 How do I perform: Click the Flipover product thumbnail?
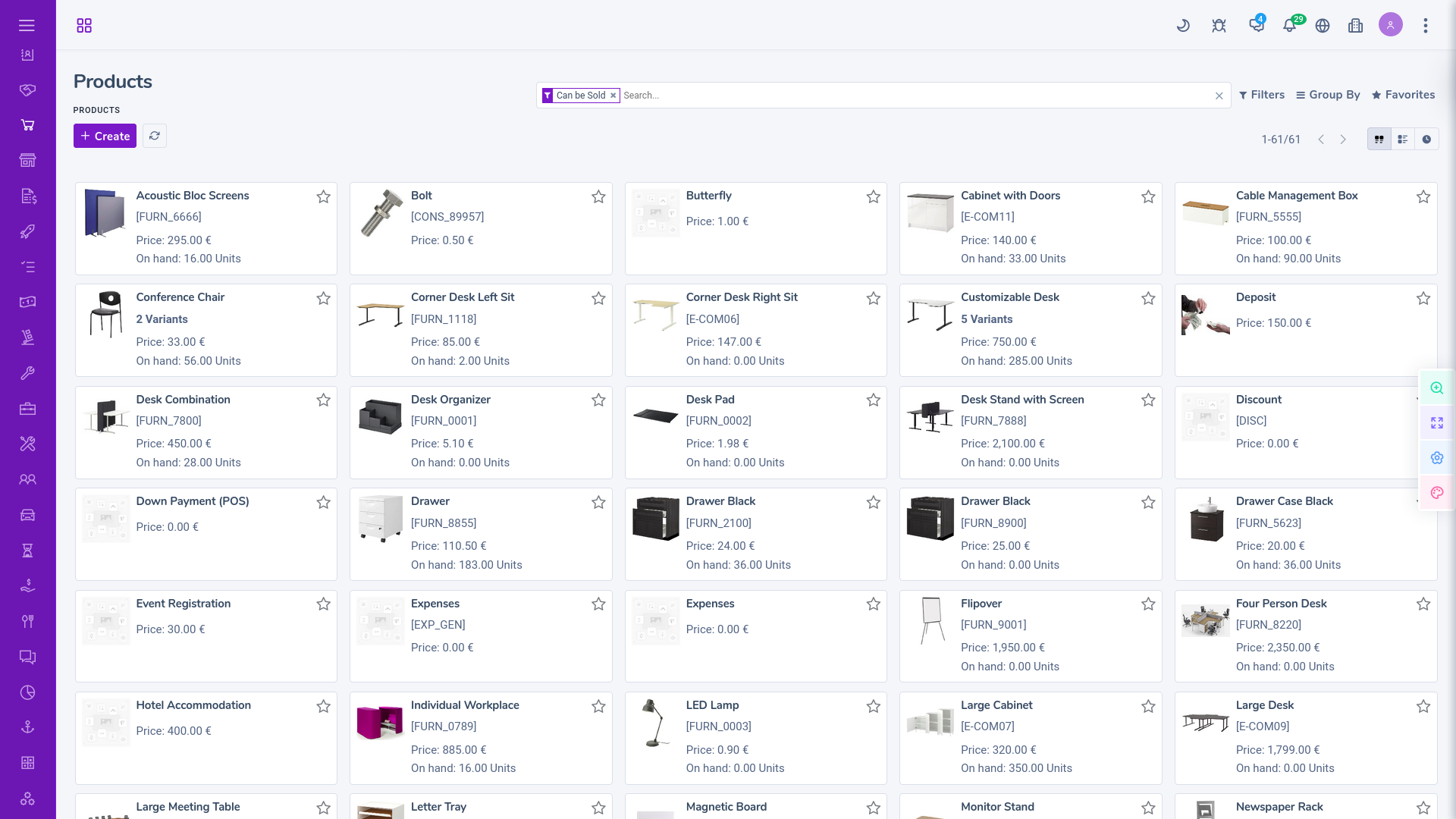tap(930, 620)
